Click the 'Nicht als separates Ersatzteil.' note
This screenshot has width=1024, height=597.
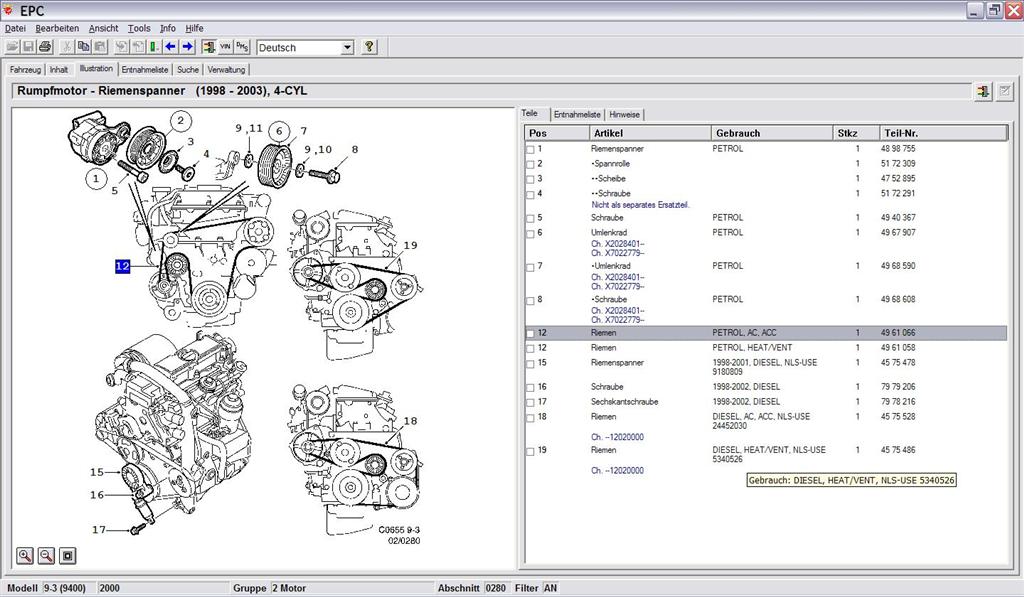click(640, 204)
